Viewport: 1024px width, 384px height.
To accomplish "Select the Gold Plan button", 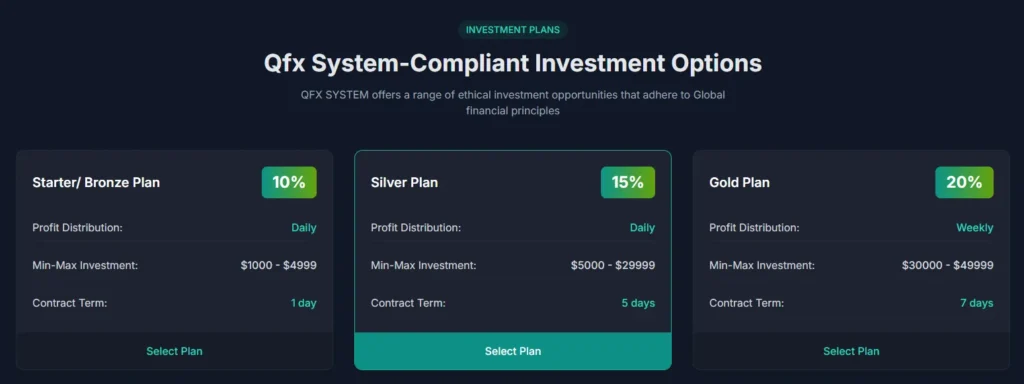I will point(851,351).
